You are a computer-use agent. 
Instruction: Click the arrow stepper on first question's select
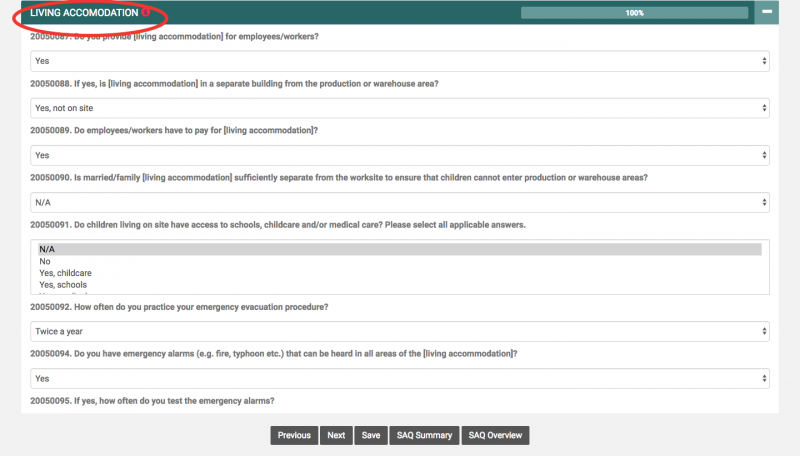coord(765,61)
